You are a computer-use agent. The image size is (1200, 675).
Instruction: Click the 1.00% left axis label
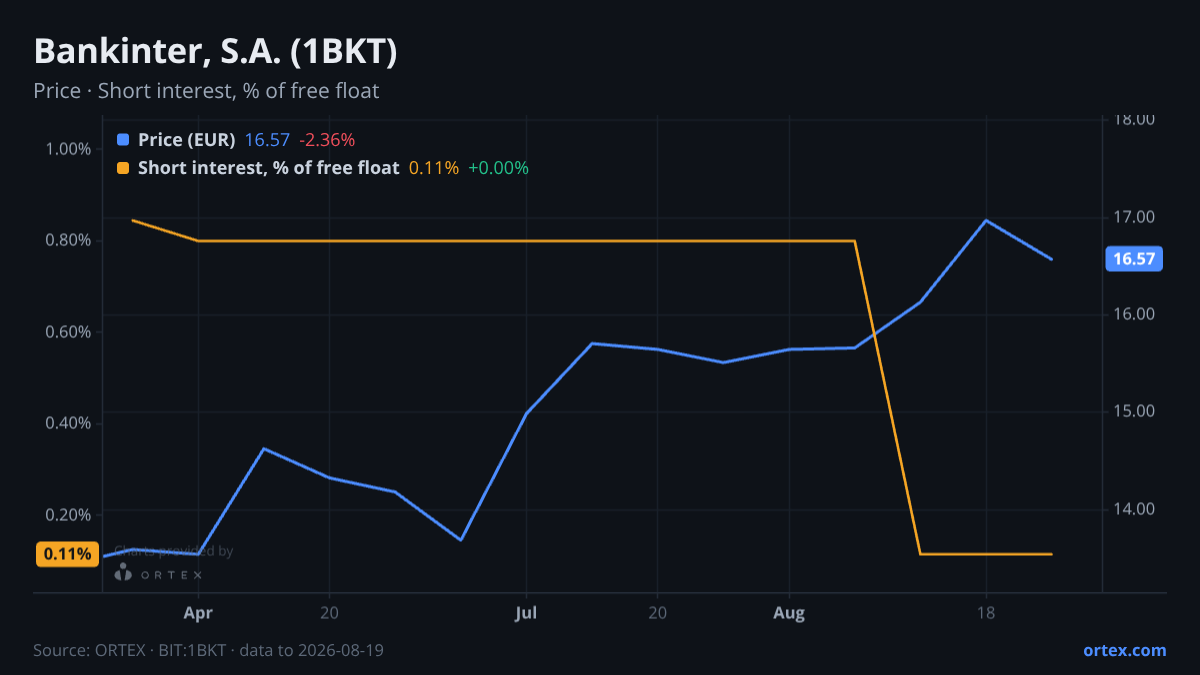[x=68, y=149]
